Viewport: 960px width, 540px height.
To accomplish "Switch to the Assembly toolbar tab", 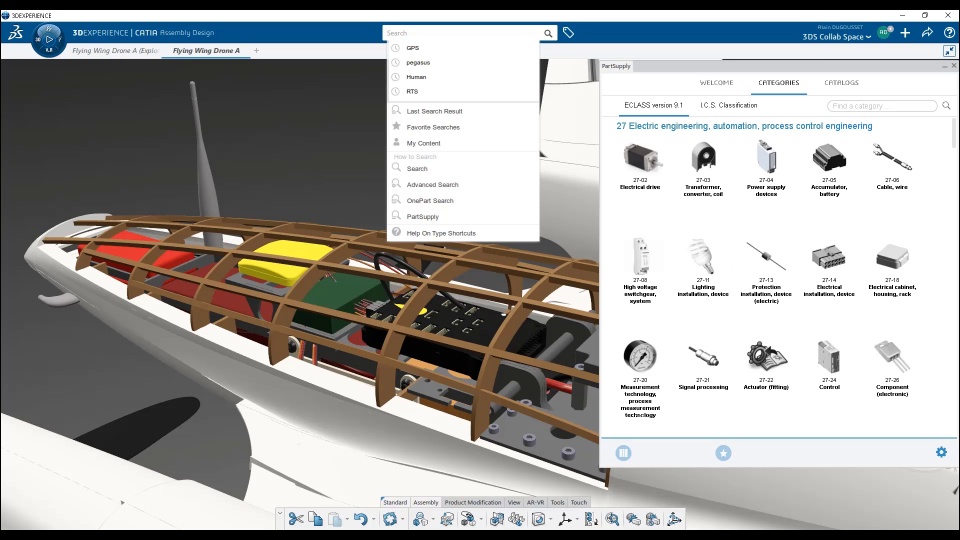I will (426, 502).
